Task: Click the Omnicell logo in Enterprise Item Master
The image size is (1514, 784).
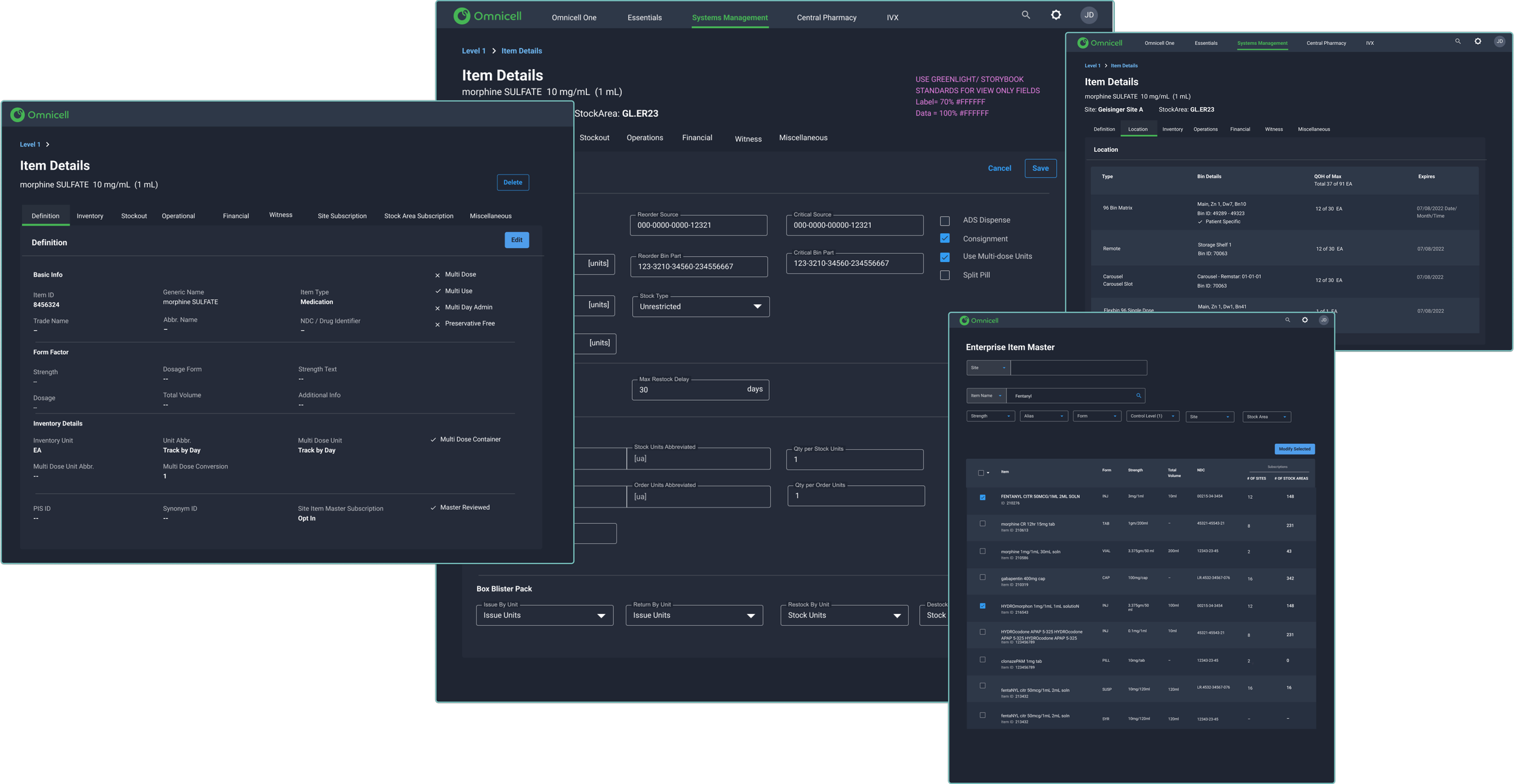Action: [x=982, y=320]
